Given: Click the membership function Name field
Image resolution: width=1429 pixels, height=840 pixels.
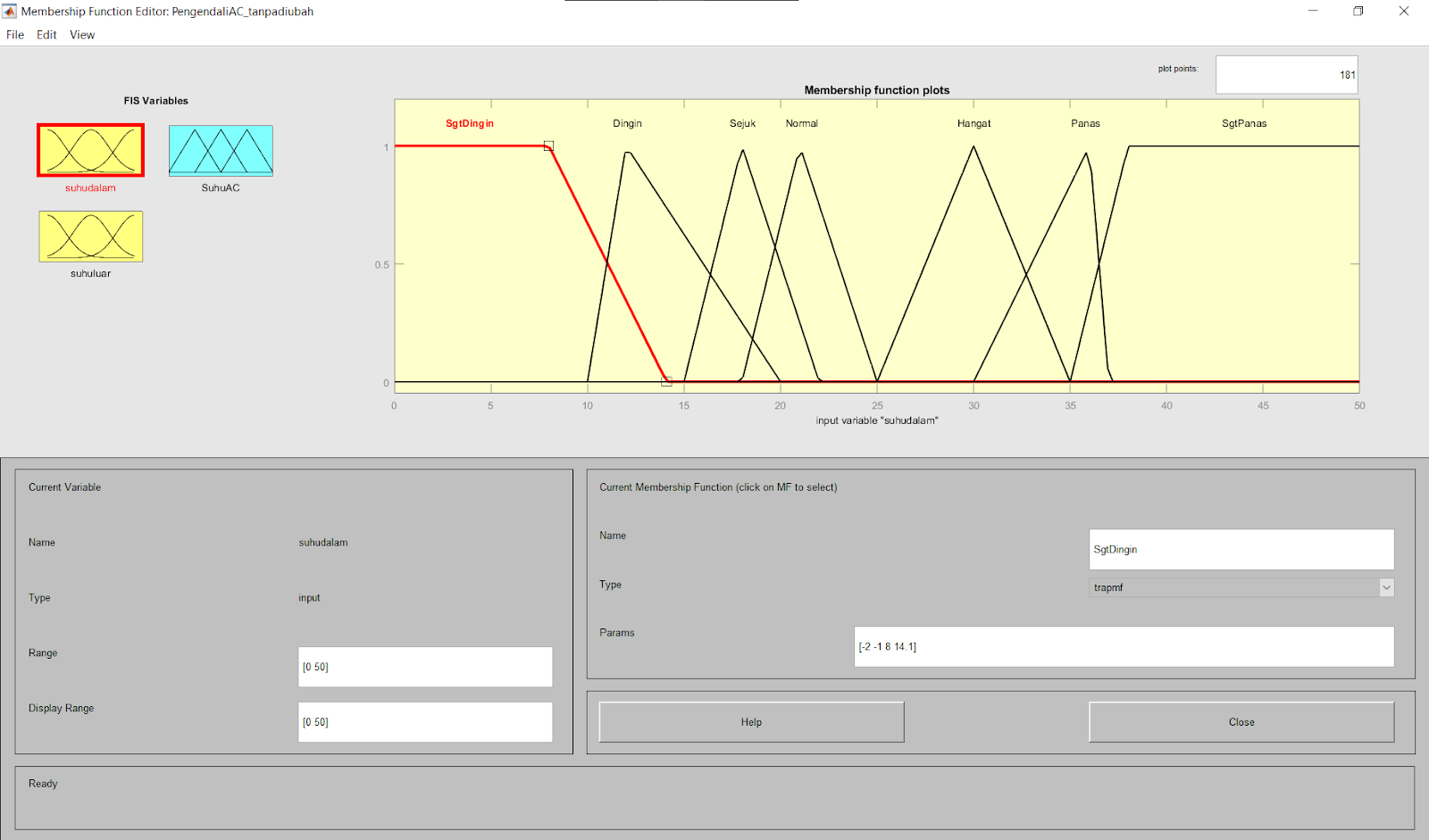Looking at the screenshot, I should coord(1241,549).
